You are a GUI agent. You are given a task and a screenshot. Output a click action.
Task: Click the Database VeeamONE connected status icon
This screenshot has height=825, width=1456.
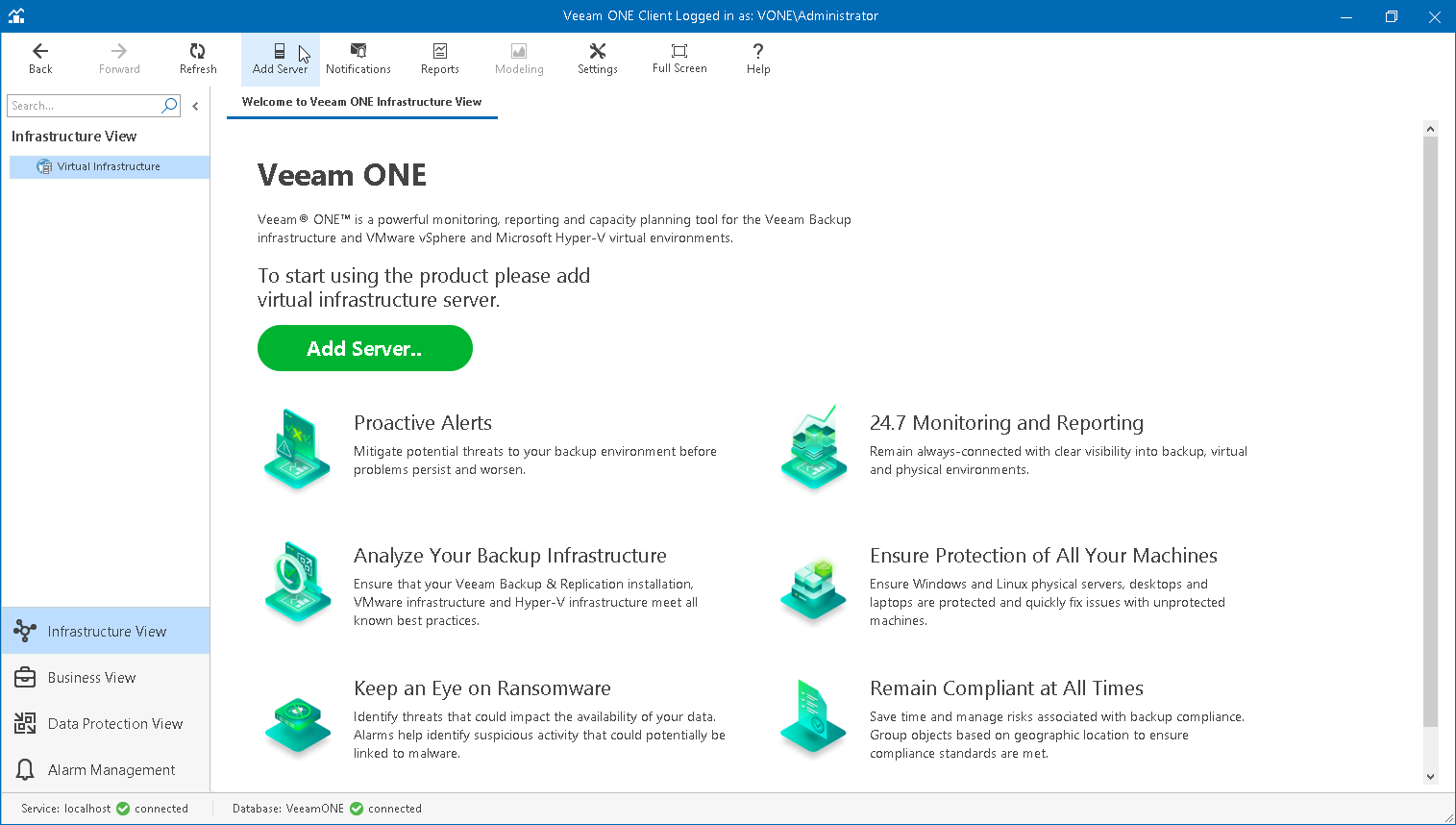coord(357,809)
